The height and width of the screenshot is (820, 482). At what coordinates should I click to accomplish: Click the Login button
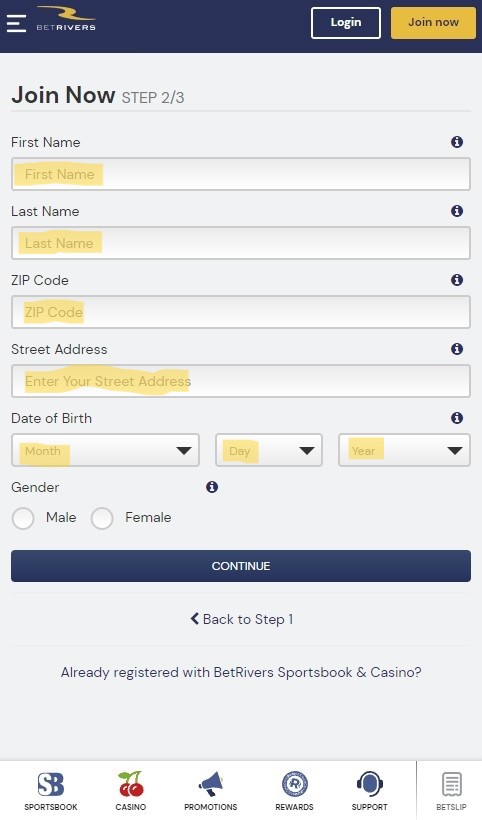pyautogui.click(x=346, y=22)
